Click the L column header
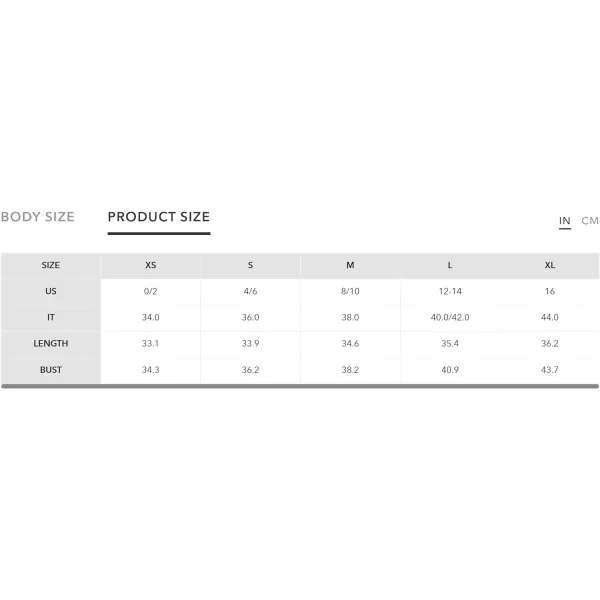The image size is (600, 600). point(450,265)
